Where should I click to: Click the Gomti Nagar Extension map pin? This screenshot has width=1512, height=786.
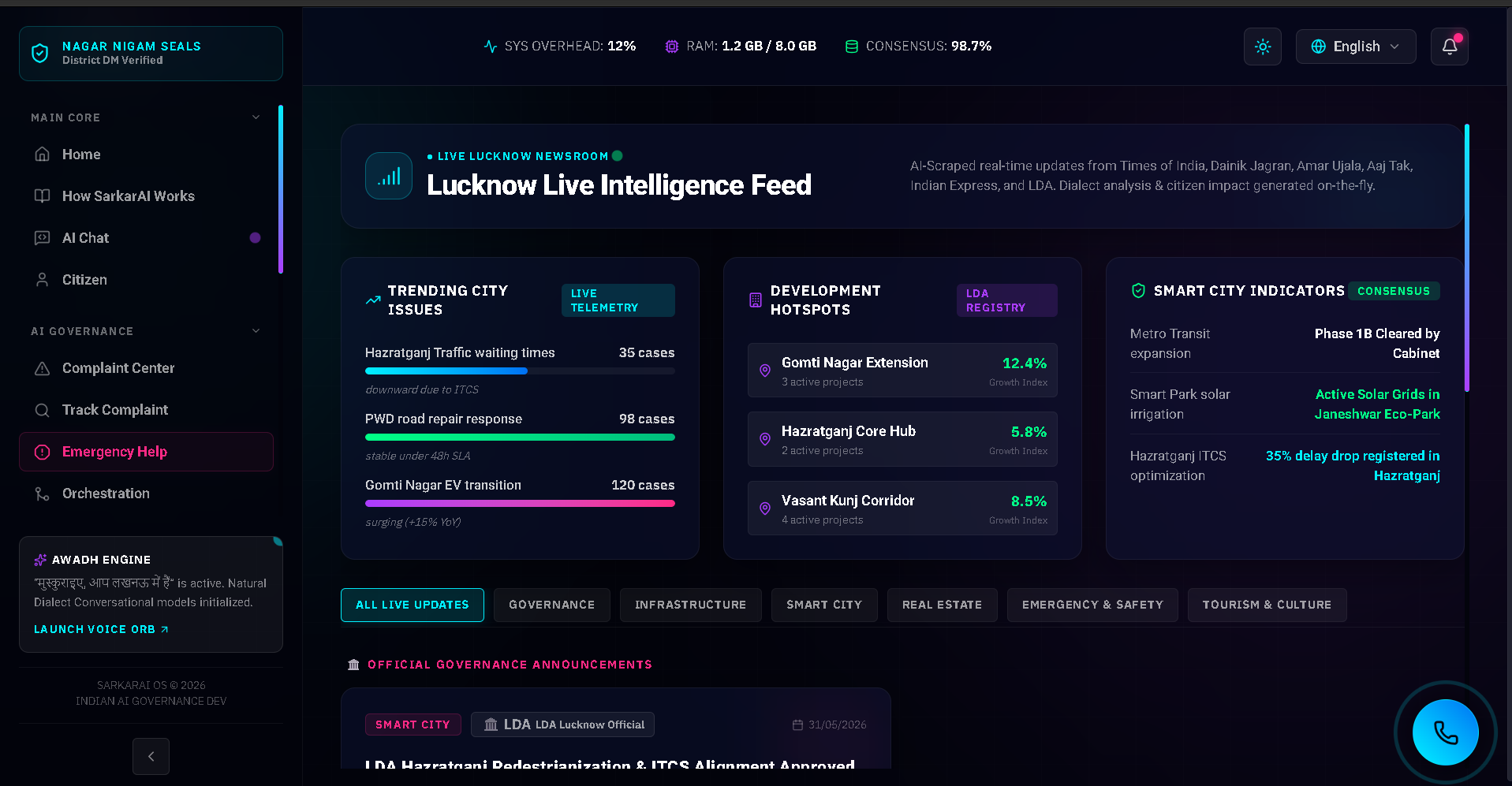pos(765,371)
